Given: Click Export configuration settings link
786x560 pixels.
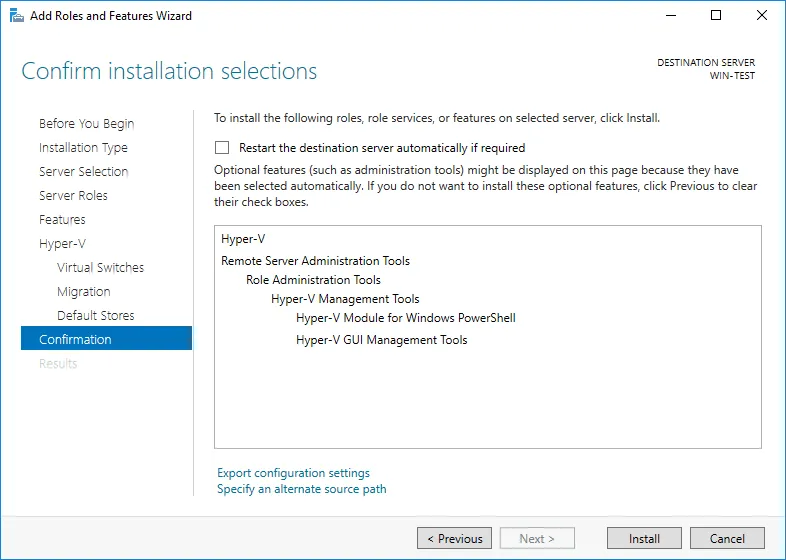Looking at the screenshot, I should [293, 473].
